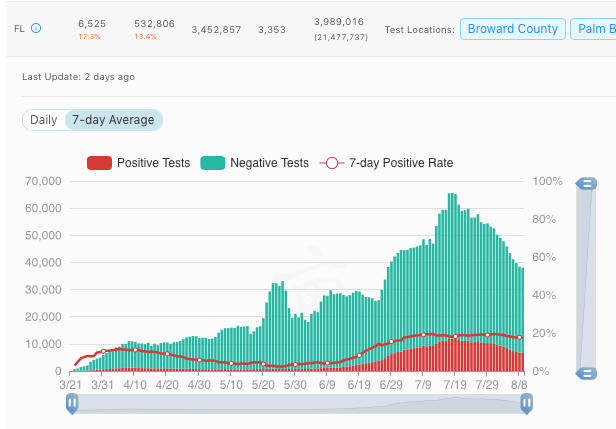Click positive rate data point at 8/8

[x=520, y=337]
